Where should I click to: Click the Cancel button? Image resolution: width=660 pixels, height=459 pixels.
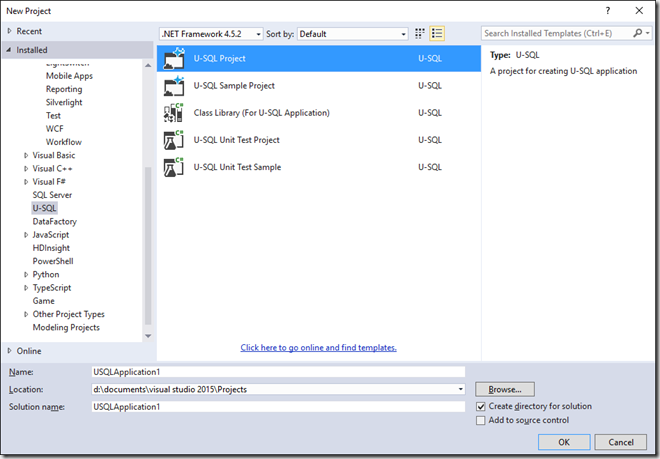coord(621,442)
